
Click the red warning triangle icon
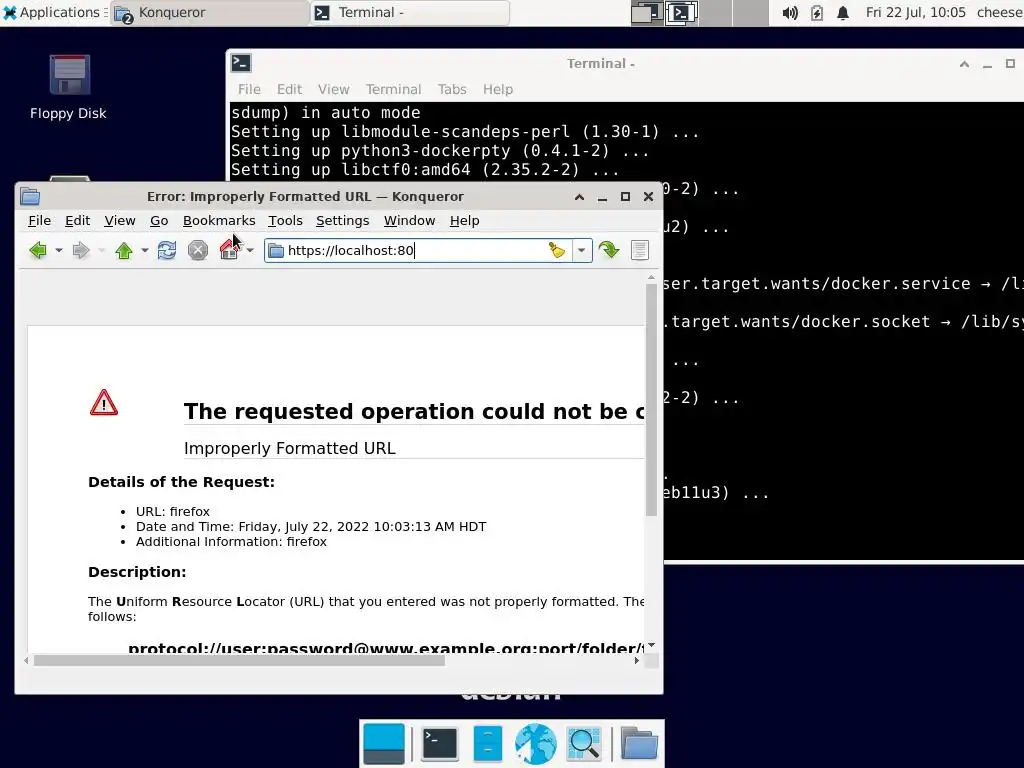click(104, 403)
